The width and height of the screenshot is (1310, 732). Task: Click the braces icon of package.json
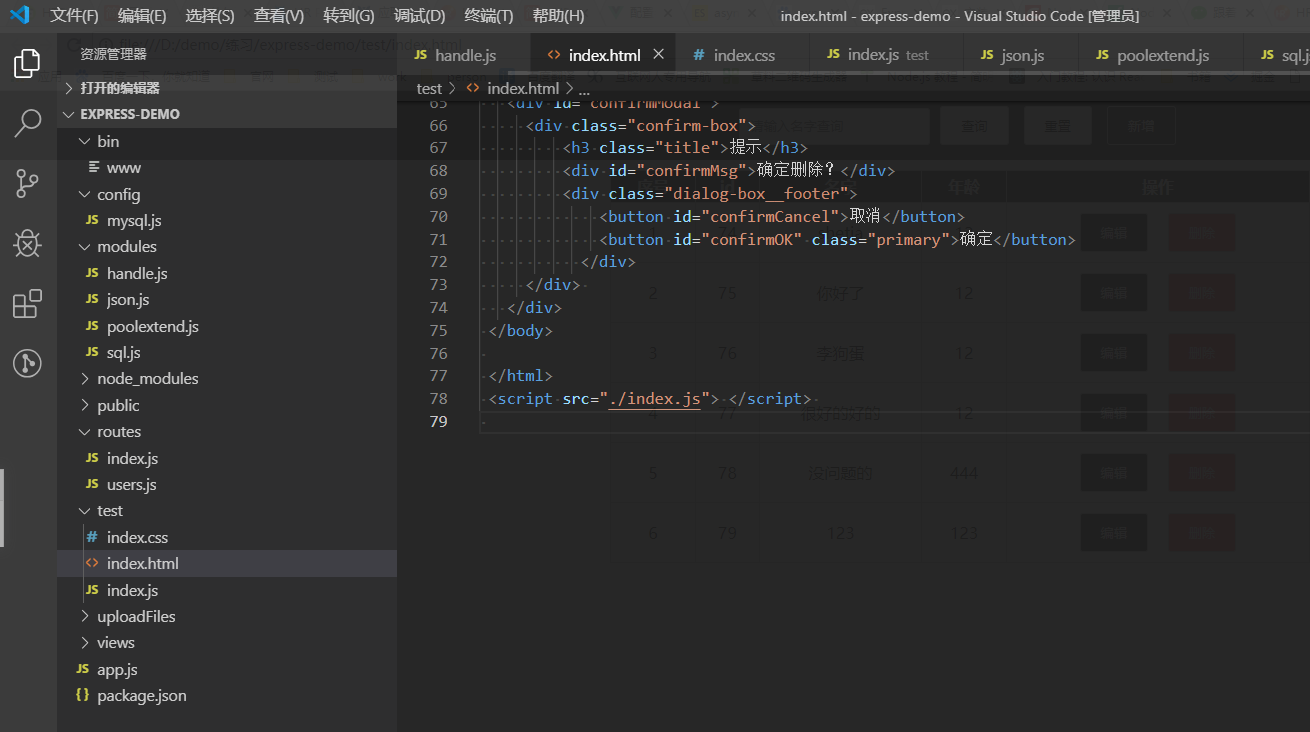(82, 695)
